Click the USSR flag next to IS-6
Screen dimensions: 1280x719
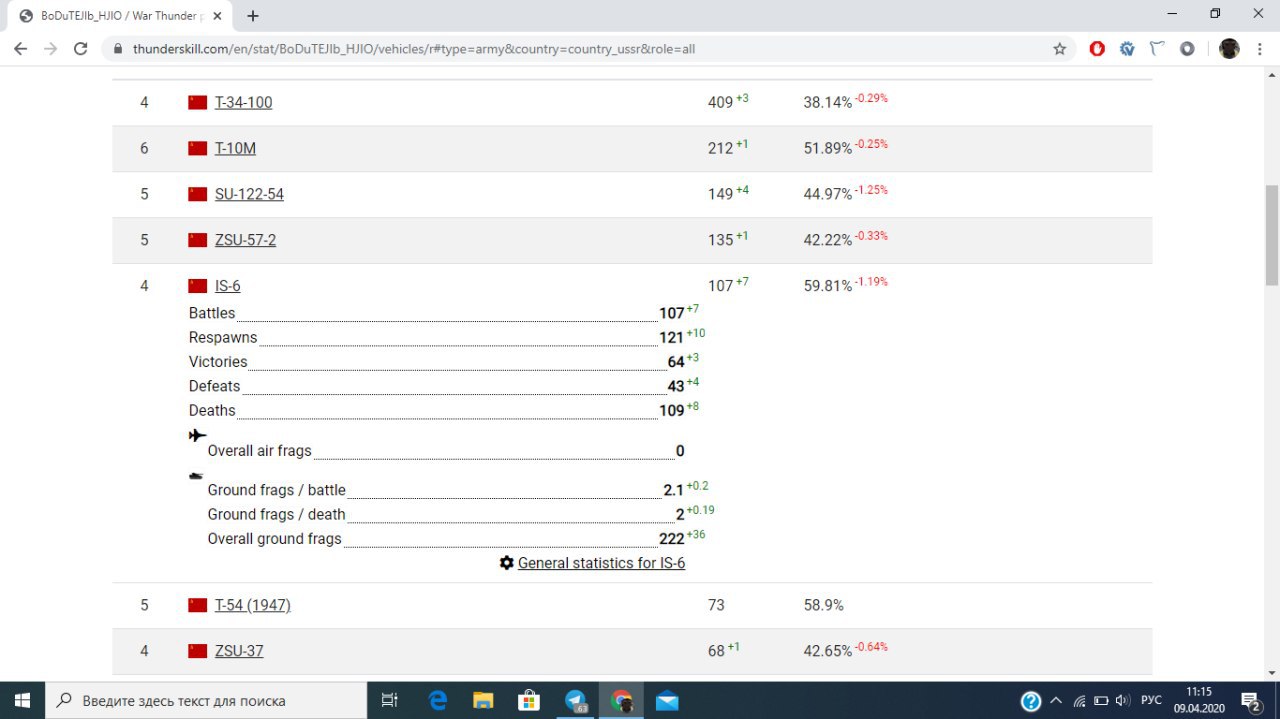198,286
